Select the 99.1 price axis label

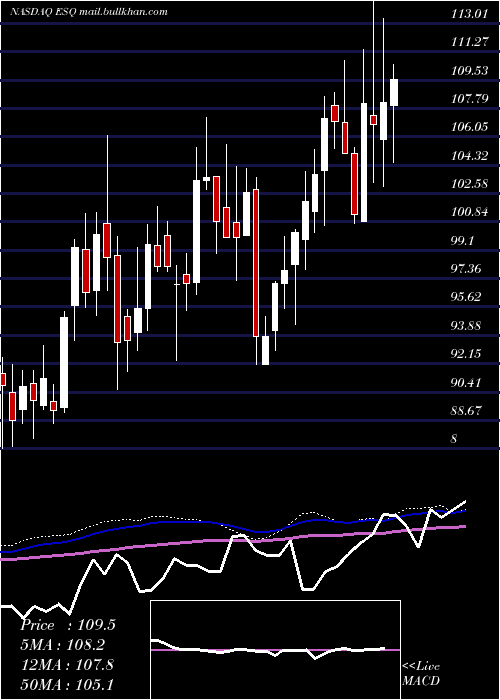pos(463,241)
